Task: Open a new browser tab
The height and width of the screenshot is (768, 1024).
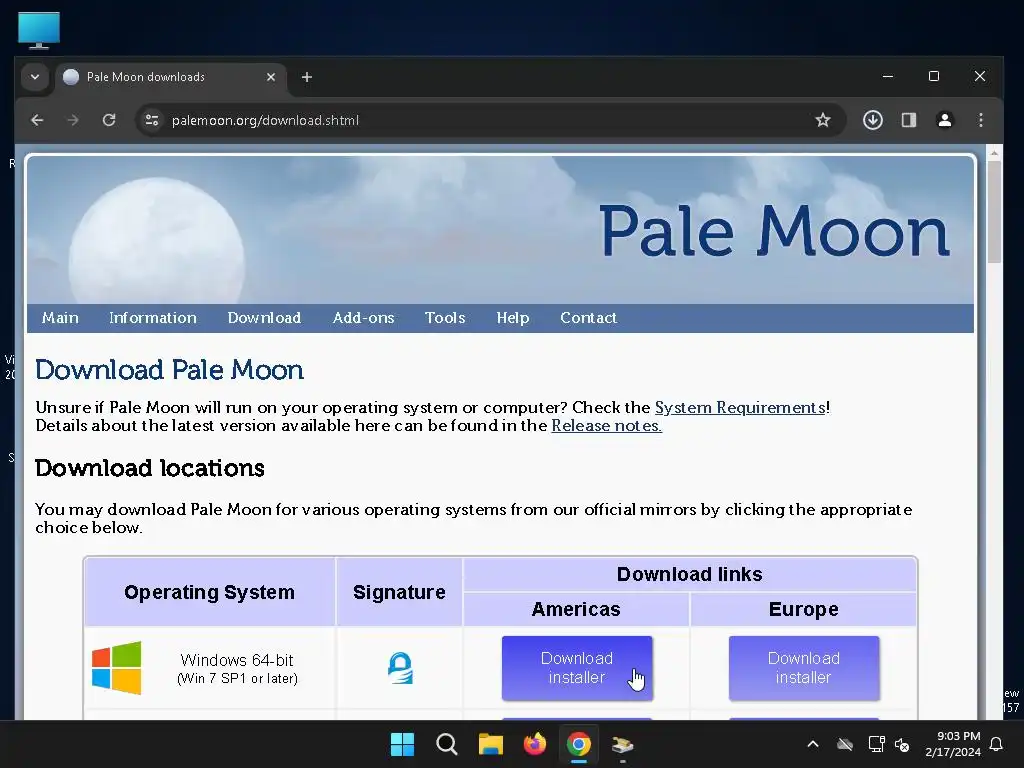Action: [x=307, y=77]
